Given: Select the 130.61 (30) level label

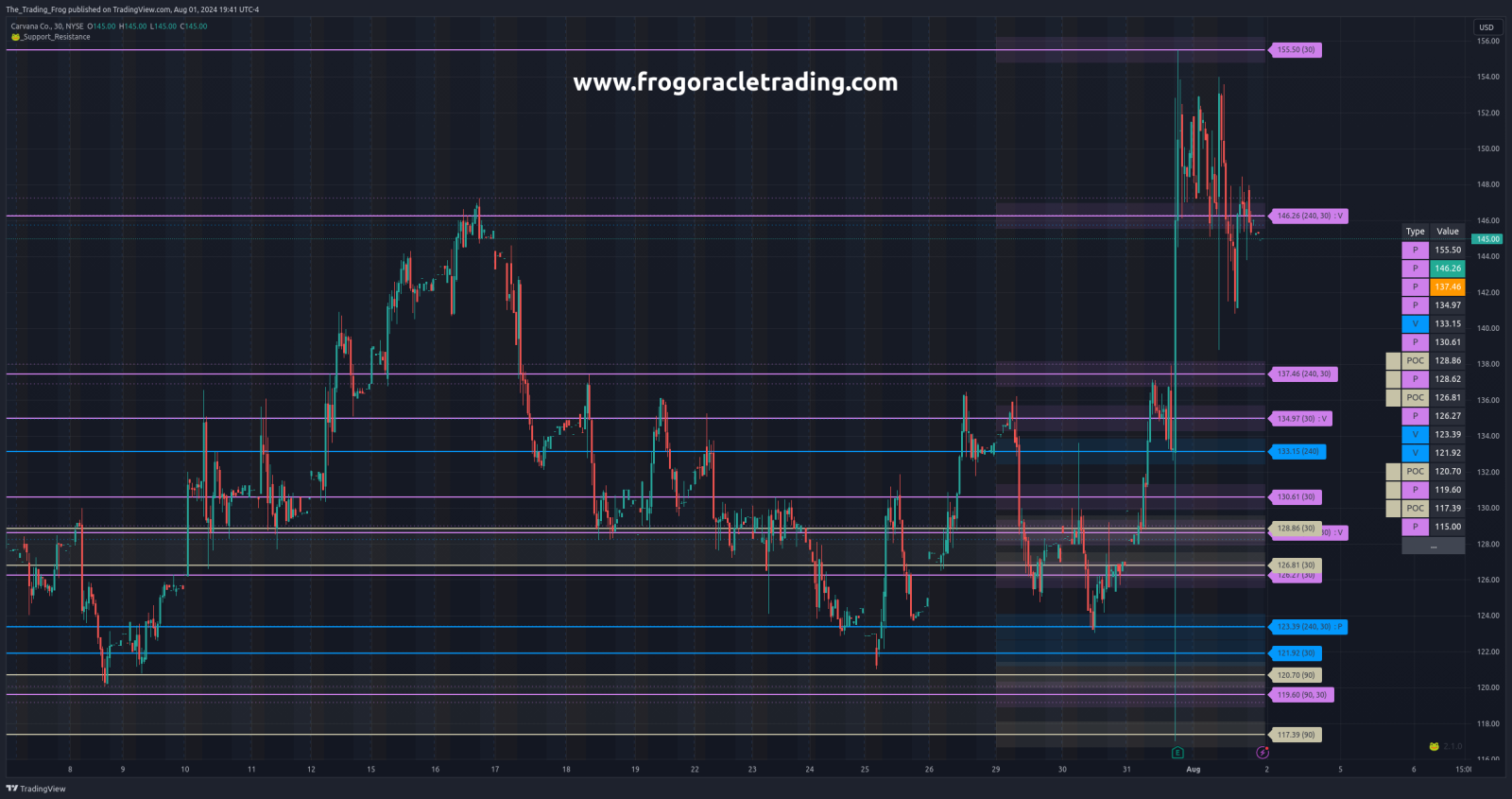Looking at the screenshot, I should (1296, 497).
